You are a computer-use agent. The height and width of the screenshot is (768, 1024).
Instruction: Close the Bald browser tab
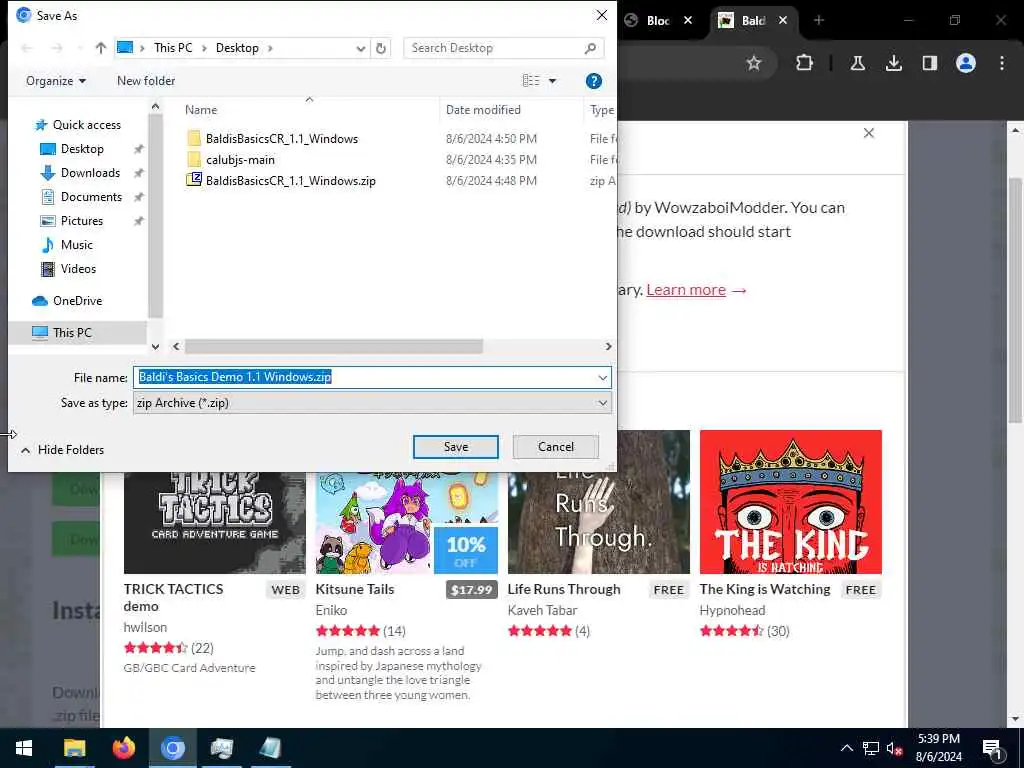(782, 21)
